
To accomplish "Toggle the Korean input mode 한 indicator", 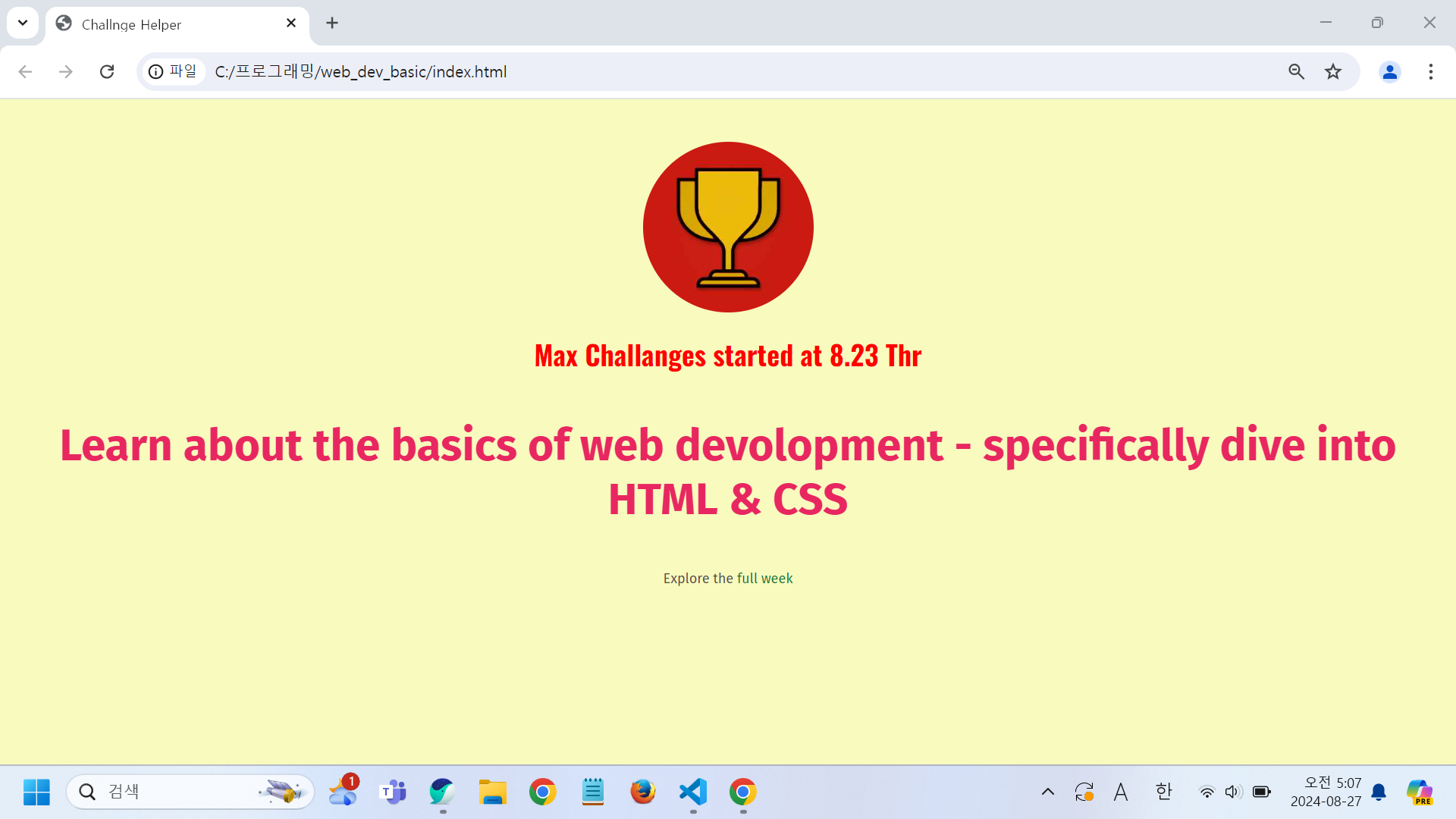I will (1163, 792).
